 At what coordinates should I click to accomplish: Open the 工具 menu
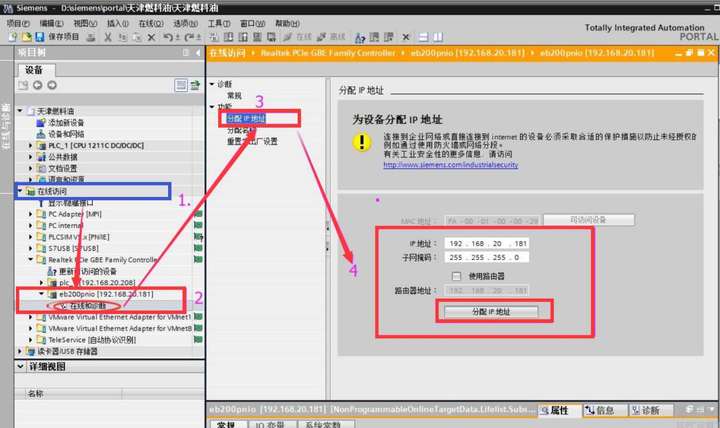[x=219, y=23]
